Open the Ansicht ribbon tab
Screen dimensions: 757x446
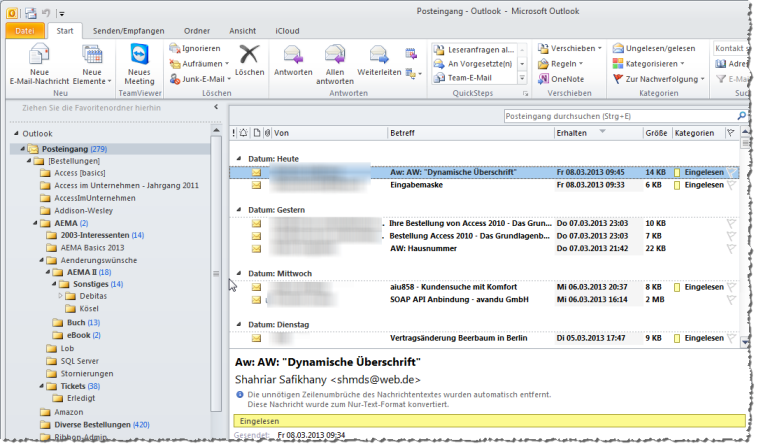[x=242, y=31]
